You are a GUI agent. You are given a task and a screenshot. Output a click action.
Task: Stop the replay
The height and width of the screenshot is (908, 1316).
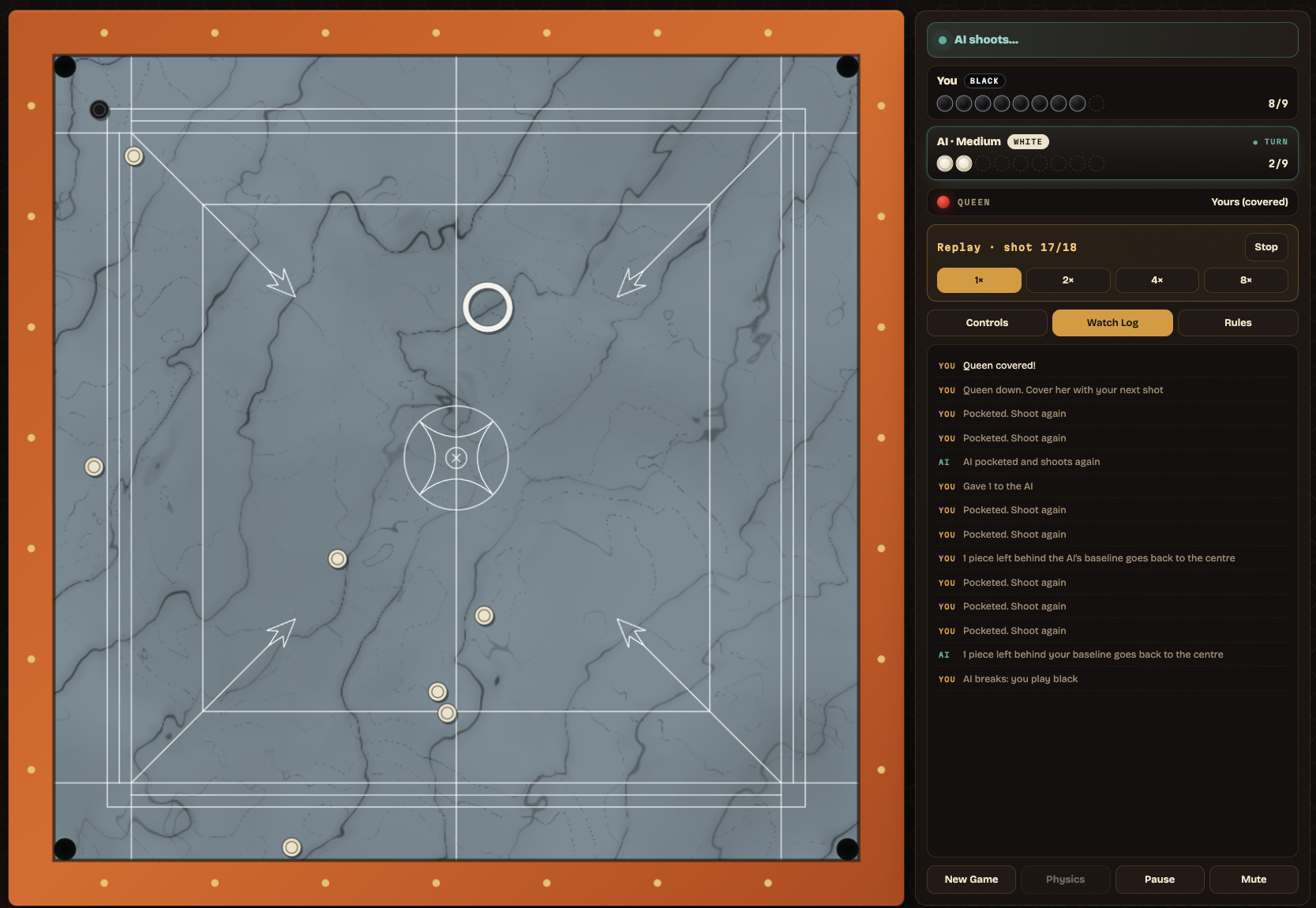tap(1266, 247)
